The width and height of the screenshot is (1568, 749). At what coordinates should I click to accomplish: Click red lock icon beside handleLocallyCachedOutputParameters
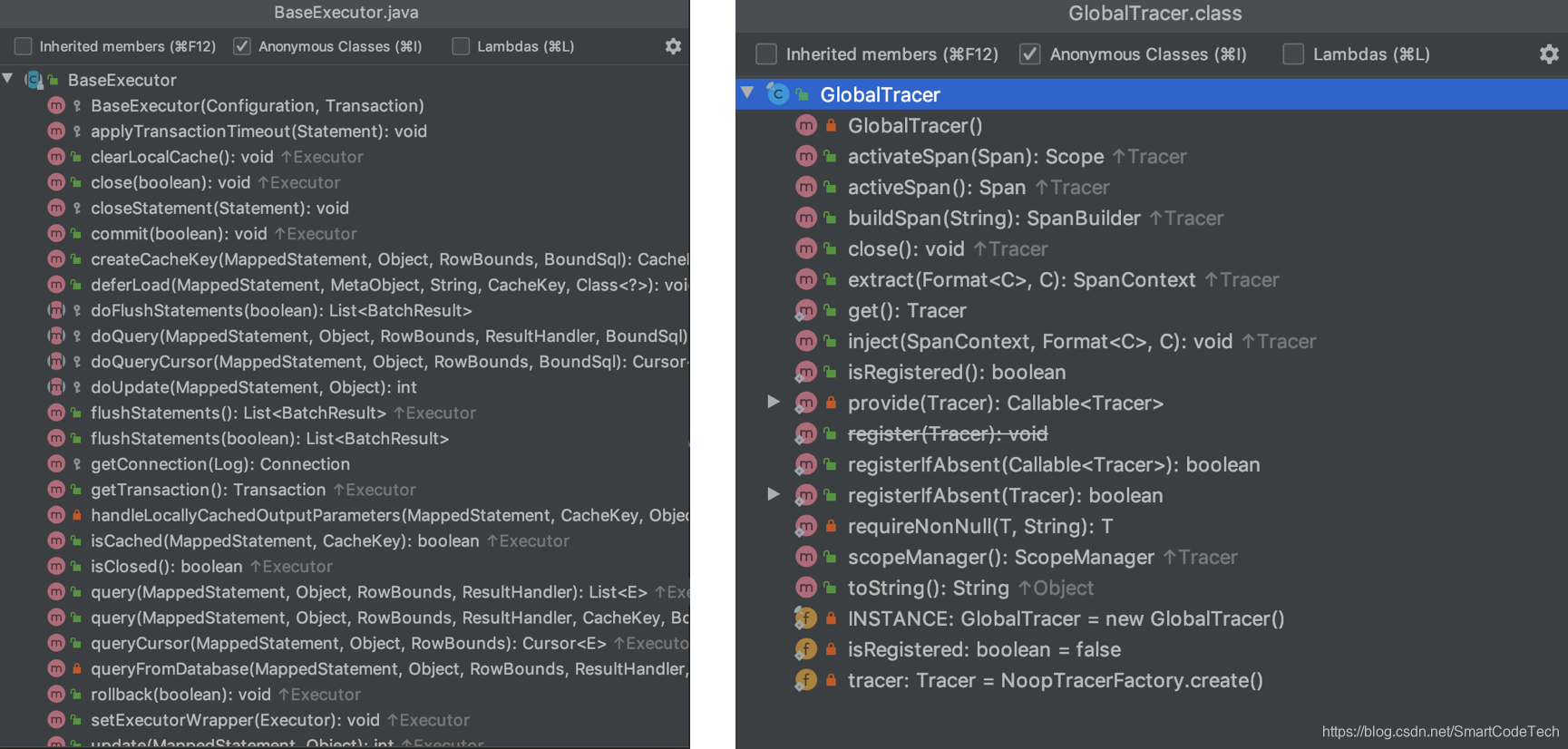pyautogui.click(x=77, y=515)
